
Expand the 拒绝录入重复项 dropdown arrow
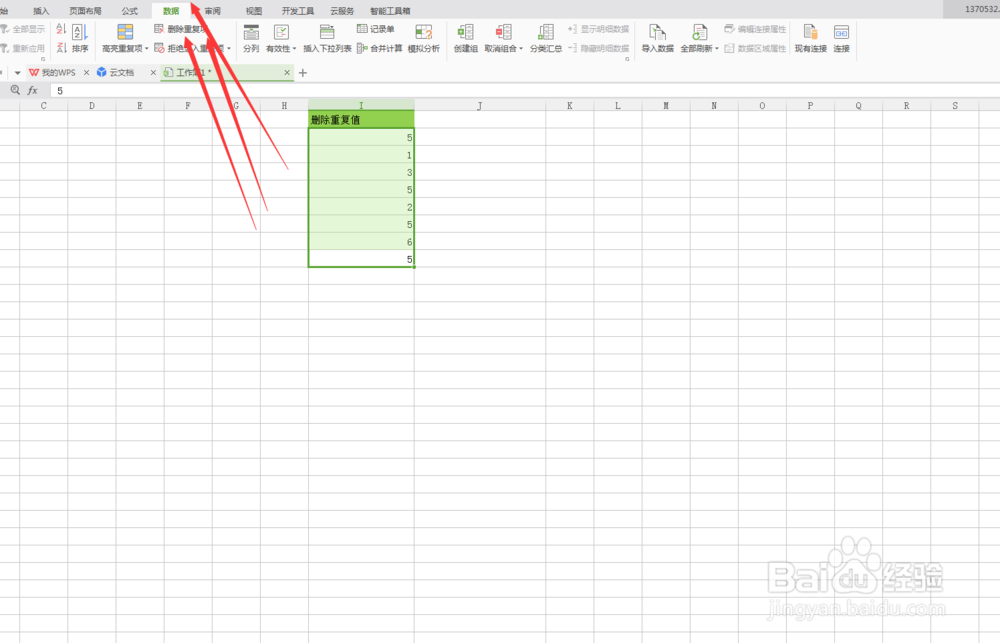coord(229,48)
